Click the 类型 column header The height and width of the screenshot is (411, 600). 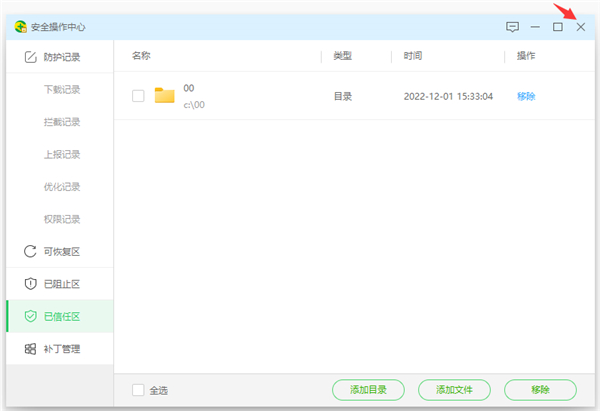point(342,56)
